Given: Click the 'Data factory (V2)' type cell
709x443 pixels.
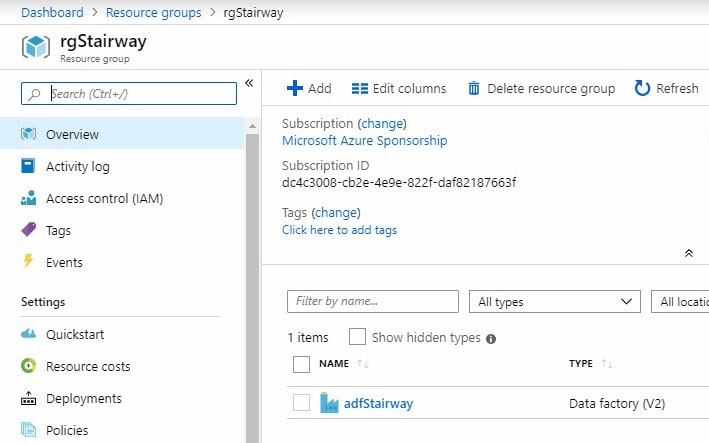Looking at the screenshot, I should (x=617, y=403).
